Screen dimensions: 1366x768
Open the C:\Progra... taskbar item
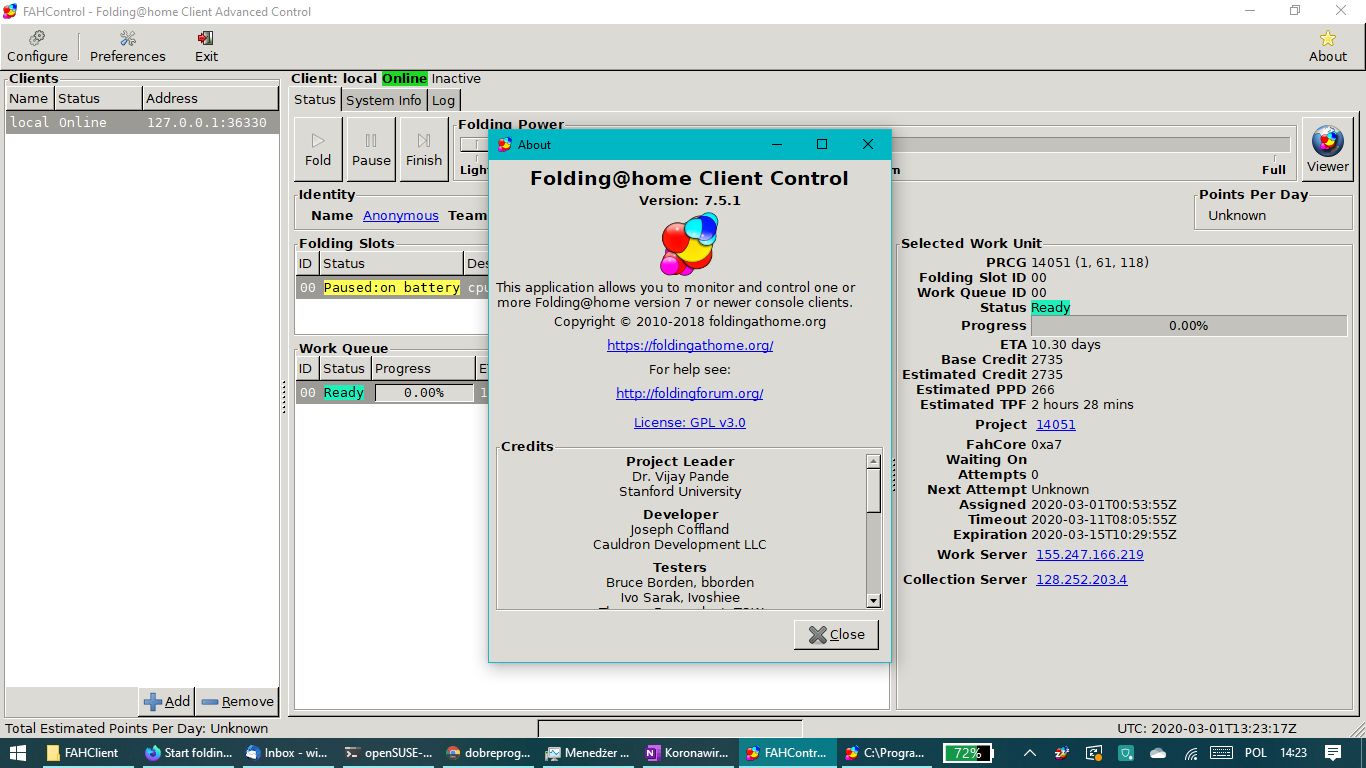[888, 753]
